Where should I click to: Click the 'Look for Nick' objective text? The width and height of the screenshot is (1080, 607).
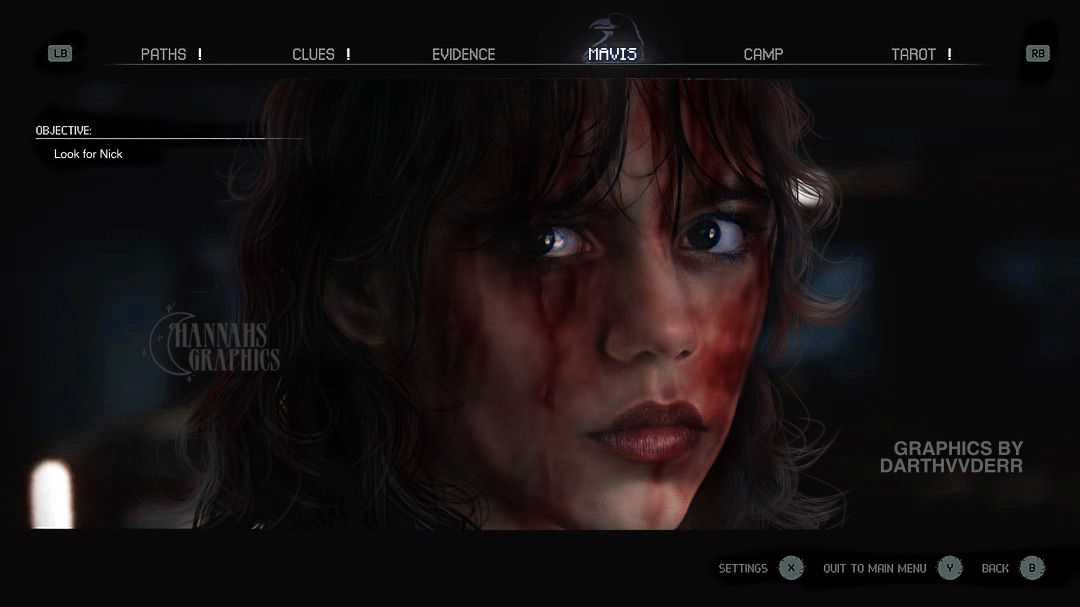[x=88, y=154]
